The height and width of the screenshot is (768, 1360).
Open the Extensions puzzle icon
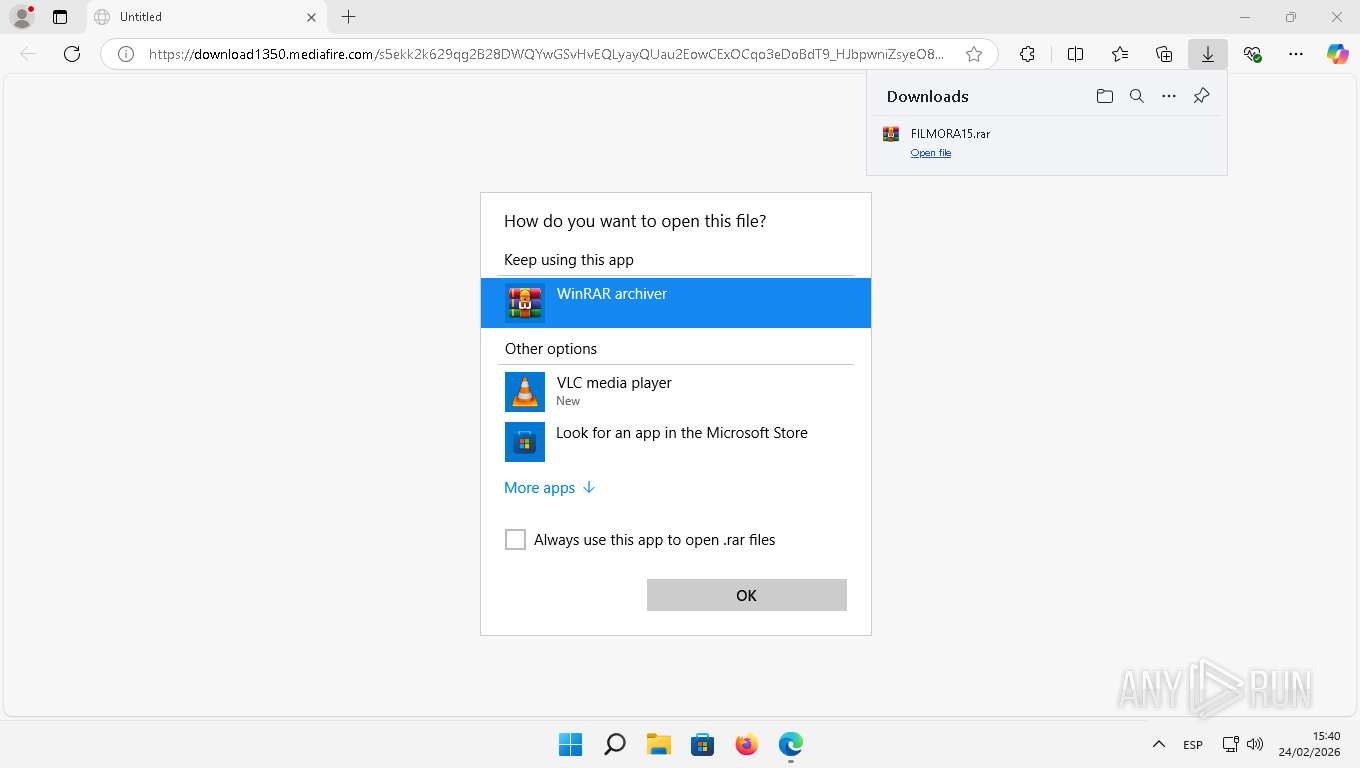pyautogui.click(x=1027, y=54)
